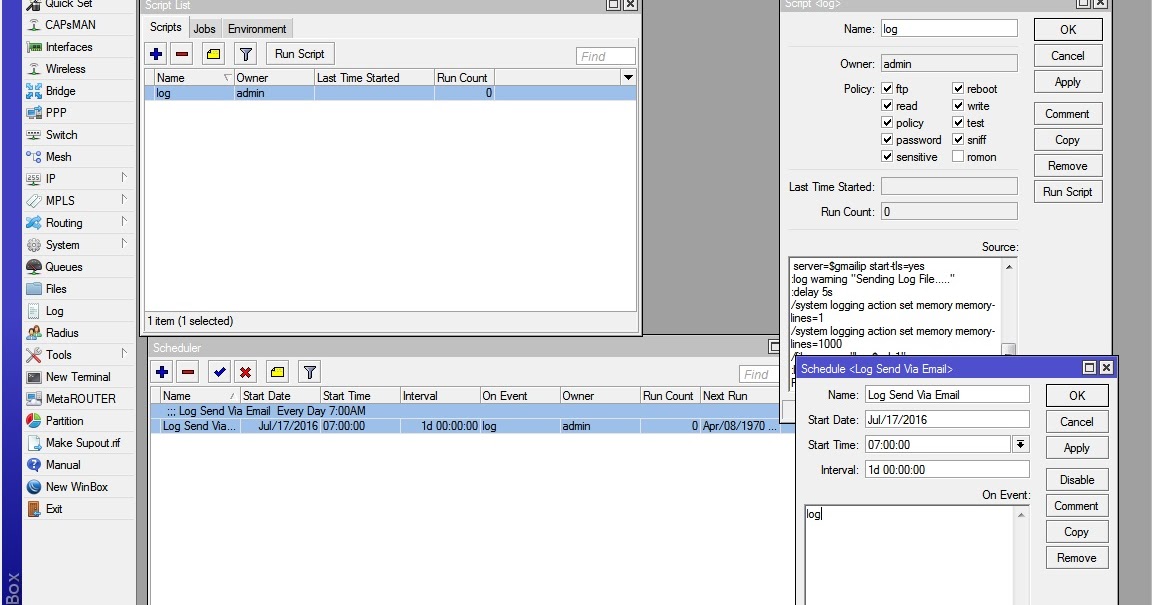The image size is (1152, 605).
Task: Switch to the Jobs tab
Action: coord(204,28)
